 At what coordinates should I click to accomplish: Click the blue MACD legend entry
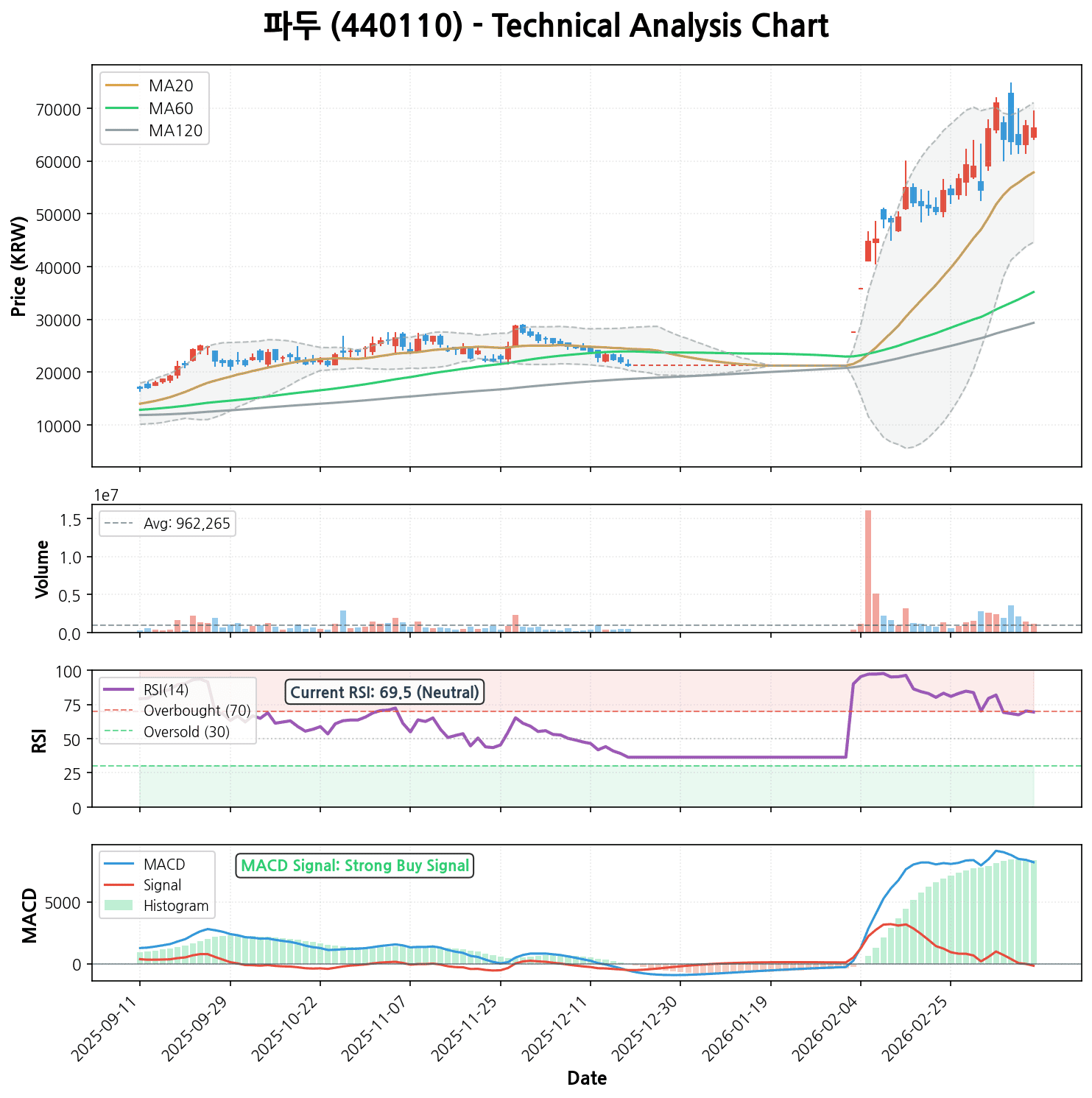pyautogui.click(x=164, y=865)
